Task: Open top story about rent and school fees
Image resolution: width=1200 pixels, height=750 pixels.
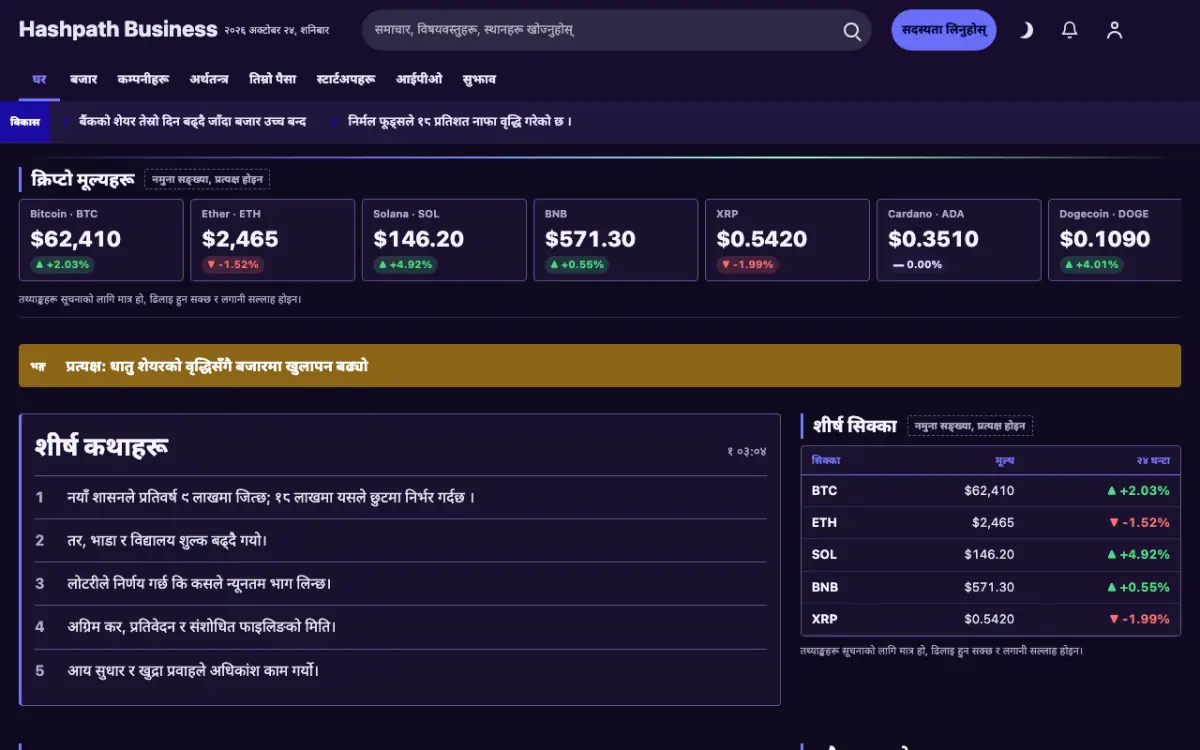Action: click(168, 540)
